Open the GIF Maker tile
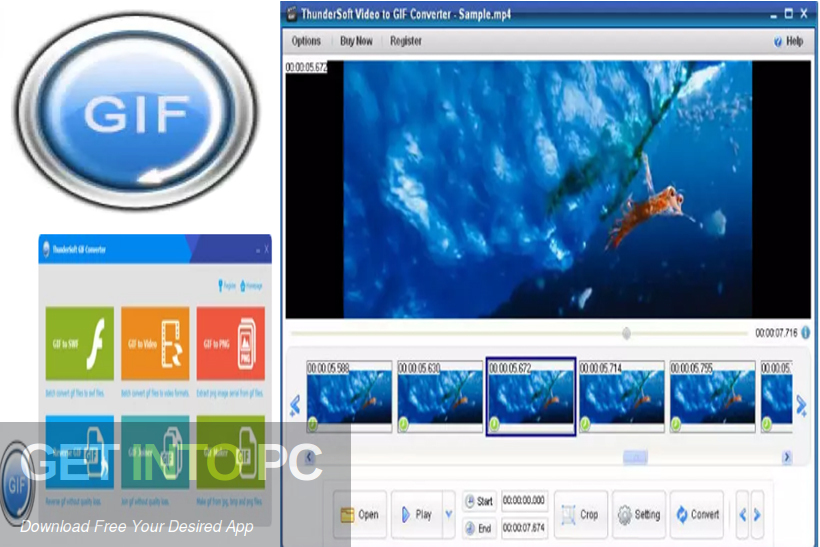Screen dimensions: 820x547 coord(231,452)
